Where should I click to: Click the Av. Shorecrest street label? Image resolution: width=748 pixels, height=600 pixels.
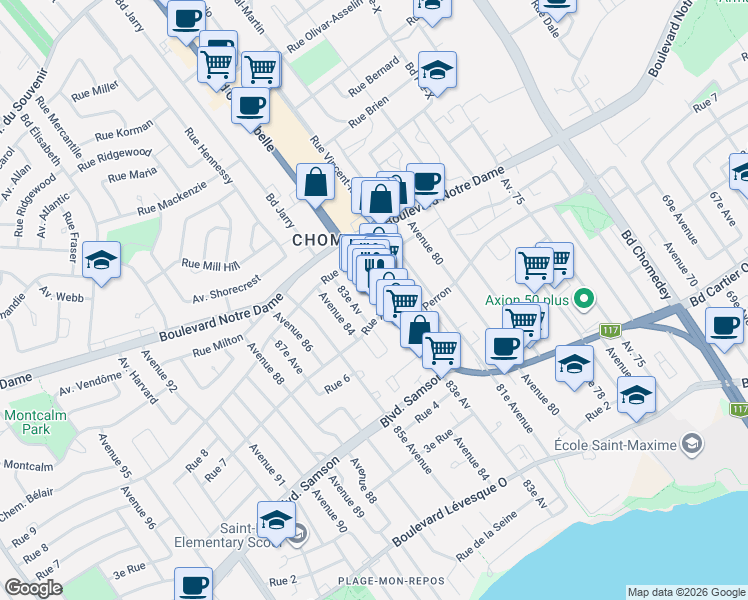227,289
